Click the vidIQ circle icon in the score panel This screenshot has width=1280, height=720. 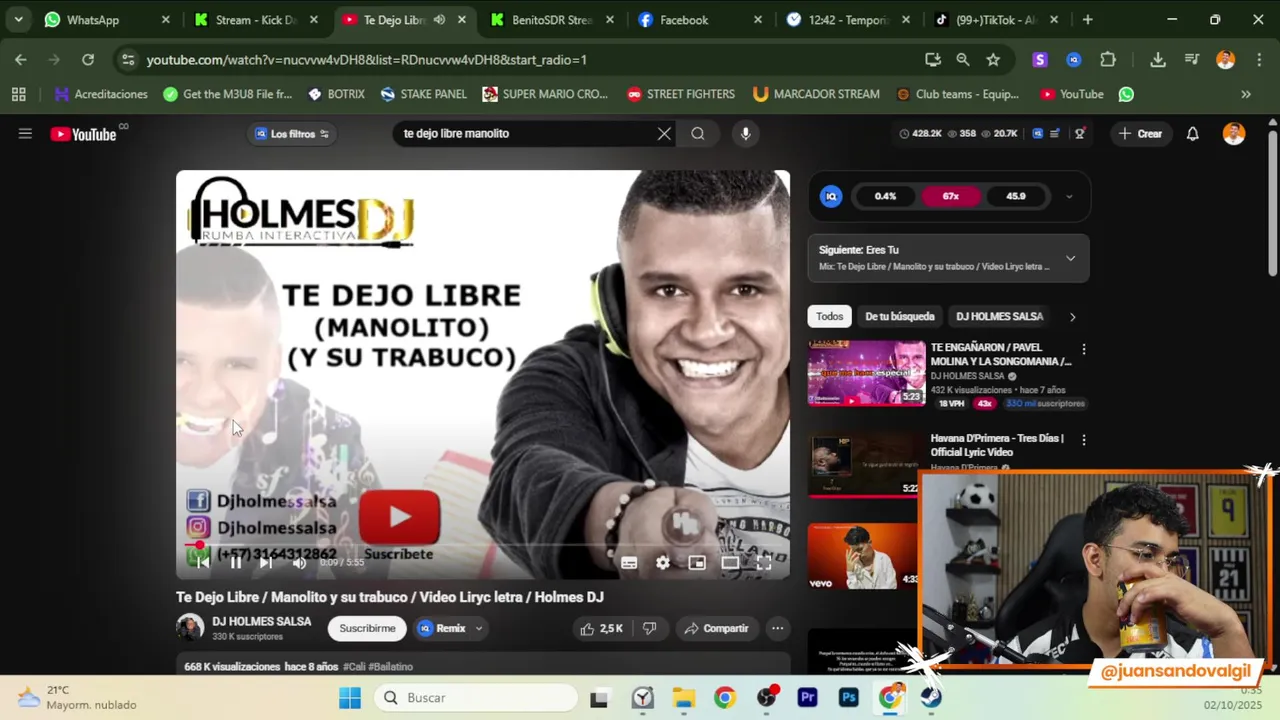[x=831, y=197]
